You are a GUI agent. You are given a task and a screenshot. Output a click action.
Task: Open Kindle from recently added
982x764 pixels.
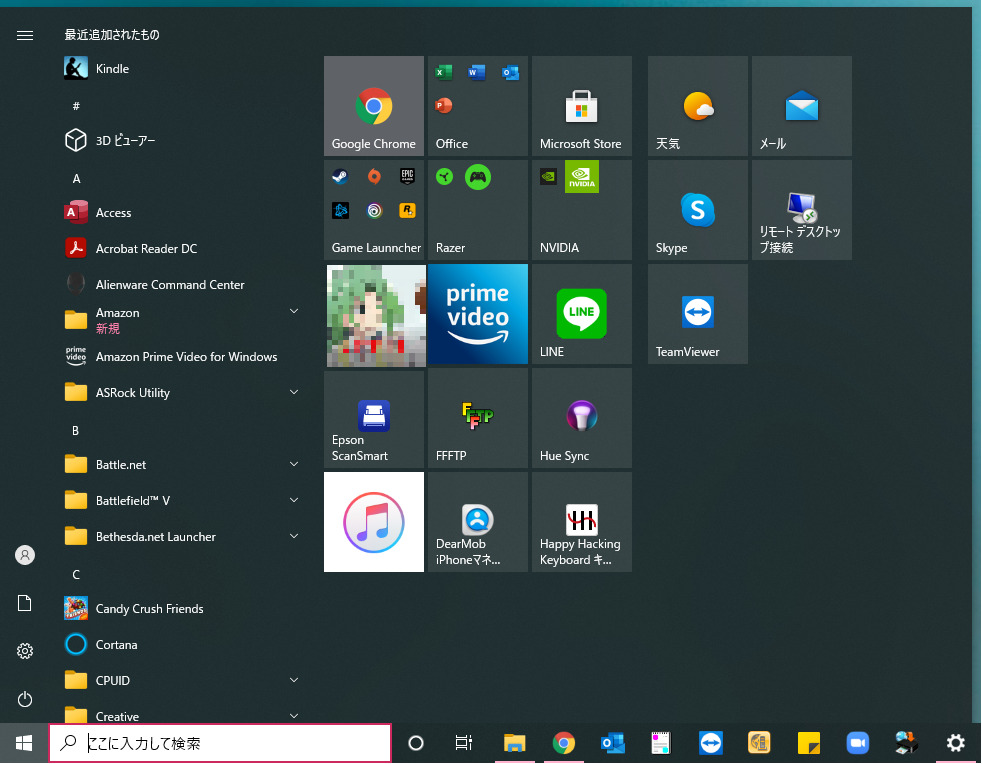182,69
